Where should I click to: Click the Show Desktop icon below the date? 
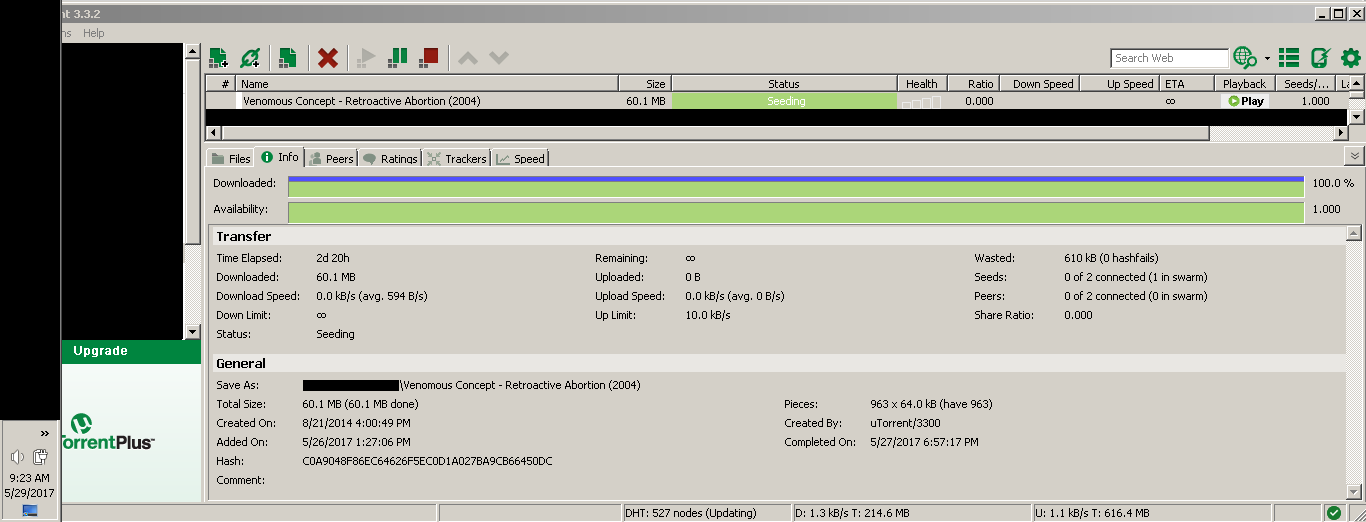click(29, 510)
